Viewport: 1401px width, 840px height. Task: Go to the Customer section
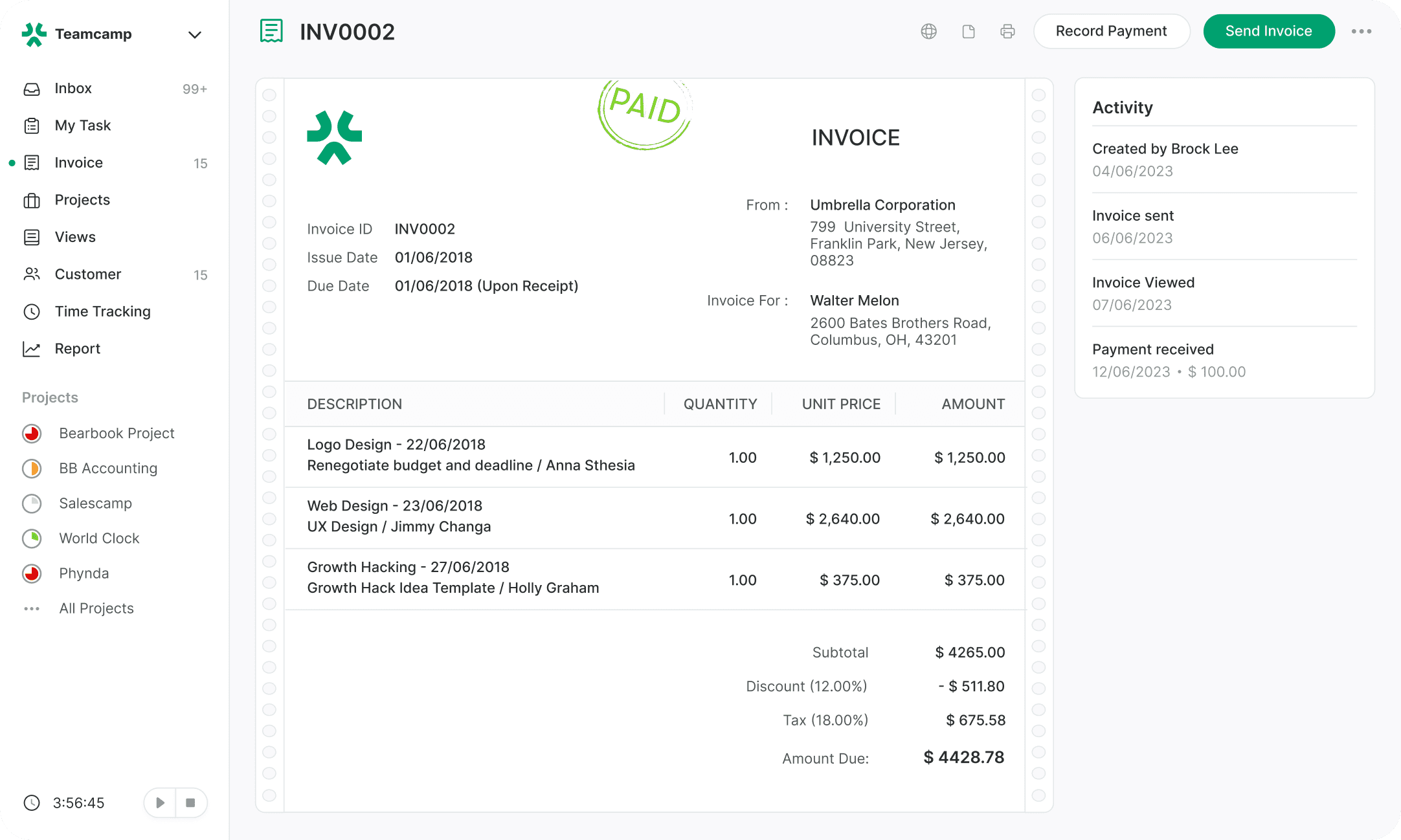click(x=87, y=274)
